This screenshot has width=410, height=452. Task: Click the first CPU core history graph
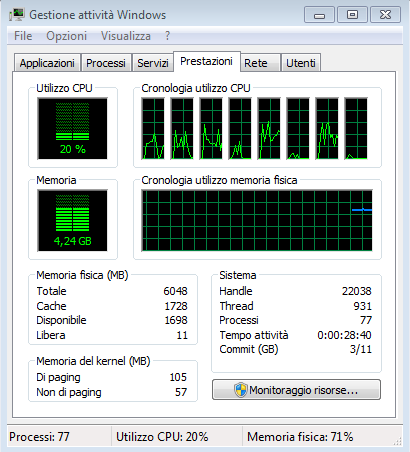153,129
